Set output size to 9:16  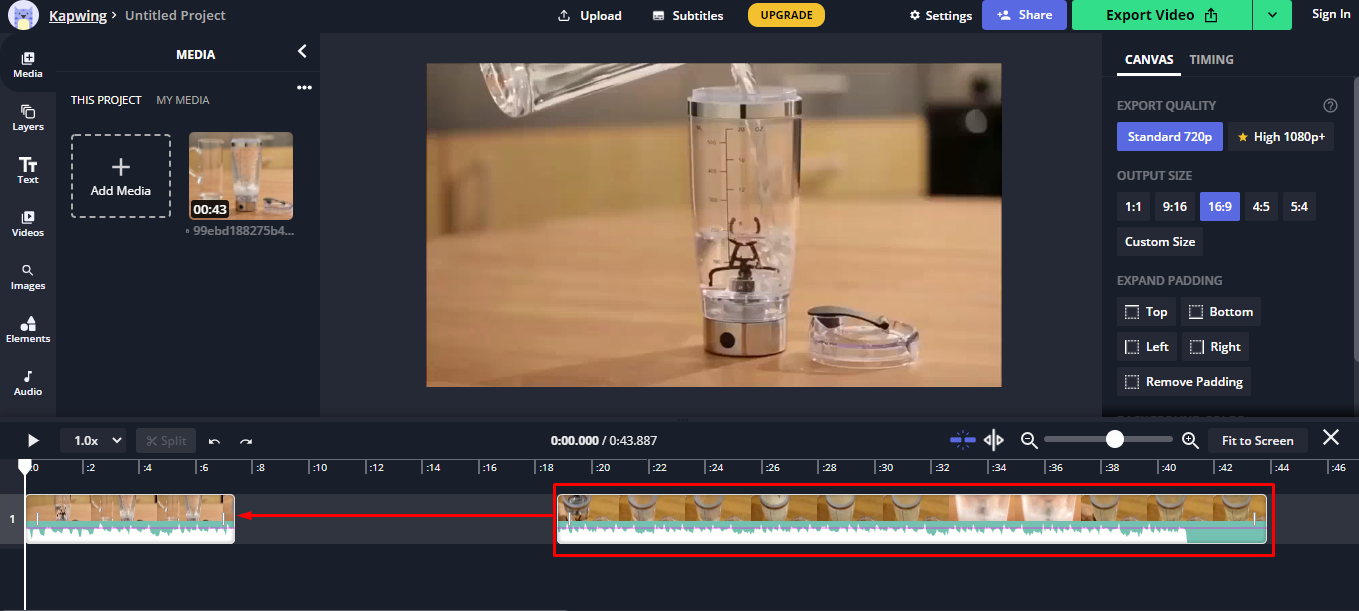pyautogui.click(x=1174, y=206)
